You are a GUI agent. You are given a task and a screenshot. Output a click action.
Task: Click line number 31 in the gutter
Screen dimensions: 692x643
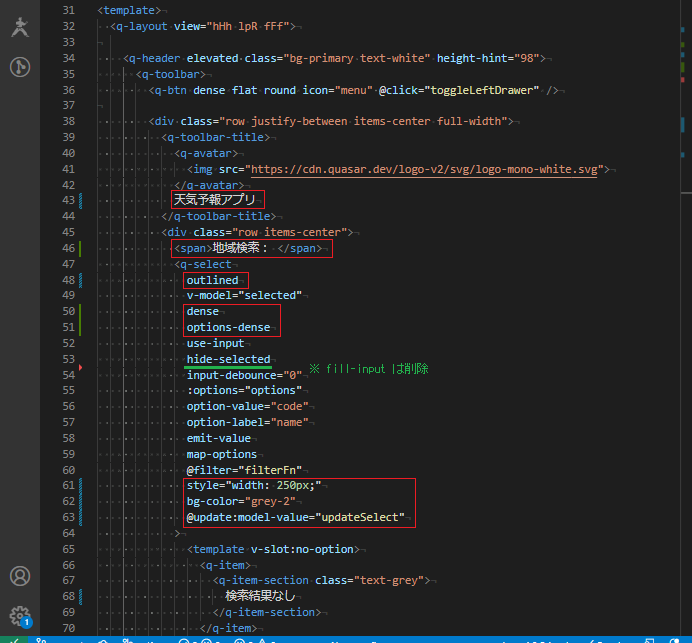pos(68,10)
